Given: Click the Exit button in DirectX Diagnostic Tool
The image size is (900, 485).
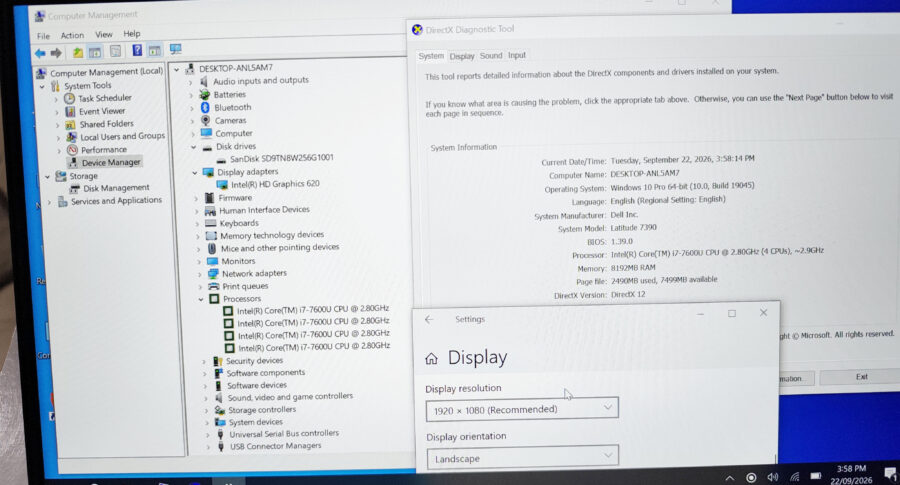Looking at the screenshot, I should point(862,377).
